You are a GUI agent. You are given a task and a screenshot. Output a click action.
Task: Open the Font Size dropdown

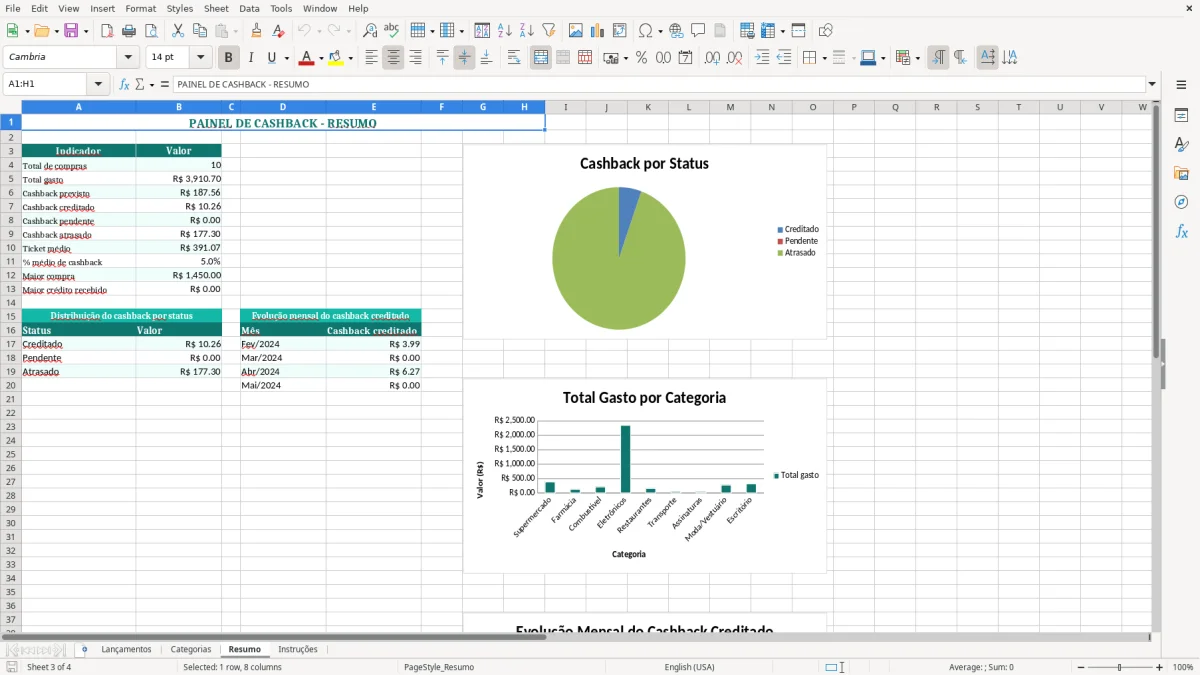tap(201, 58)
